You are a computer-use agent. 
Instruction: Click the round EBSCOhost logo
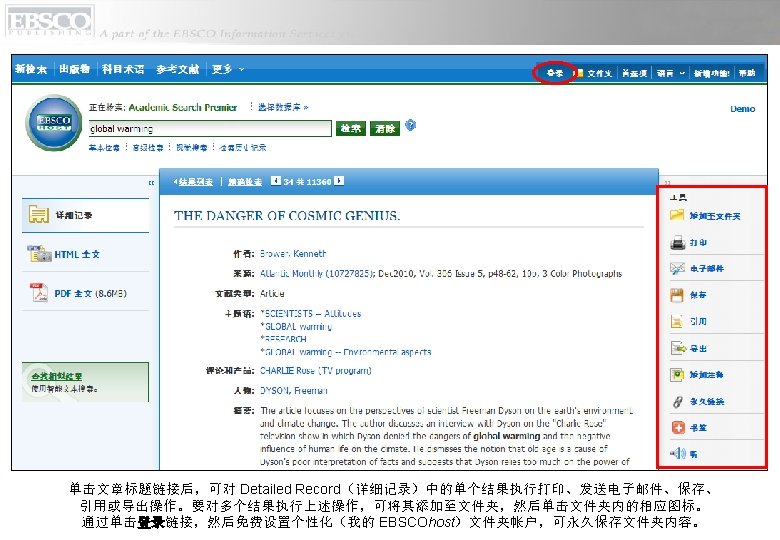[x=54, y=122]
